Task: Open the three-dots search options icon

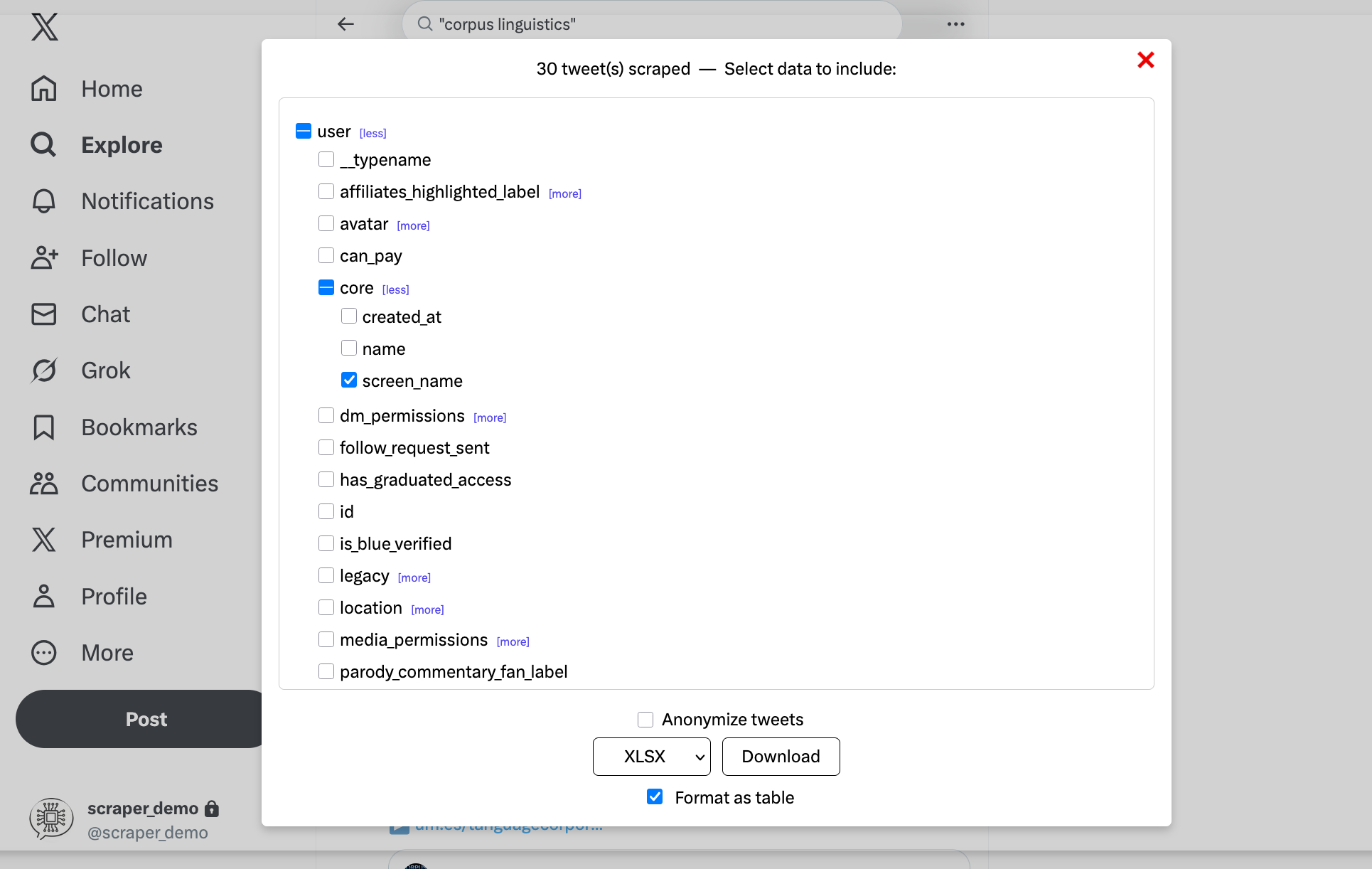Action: [955, 24]
